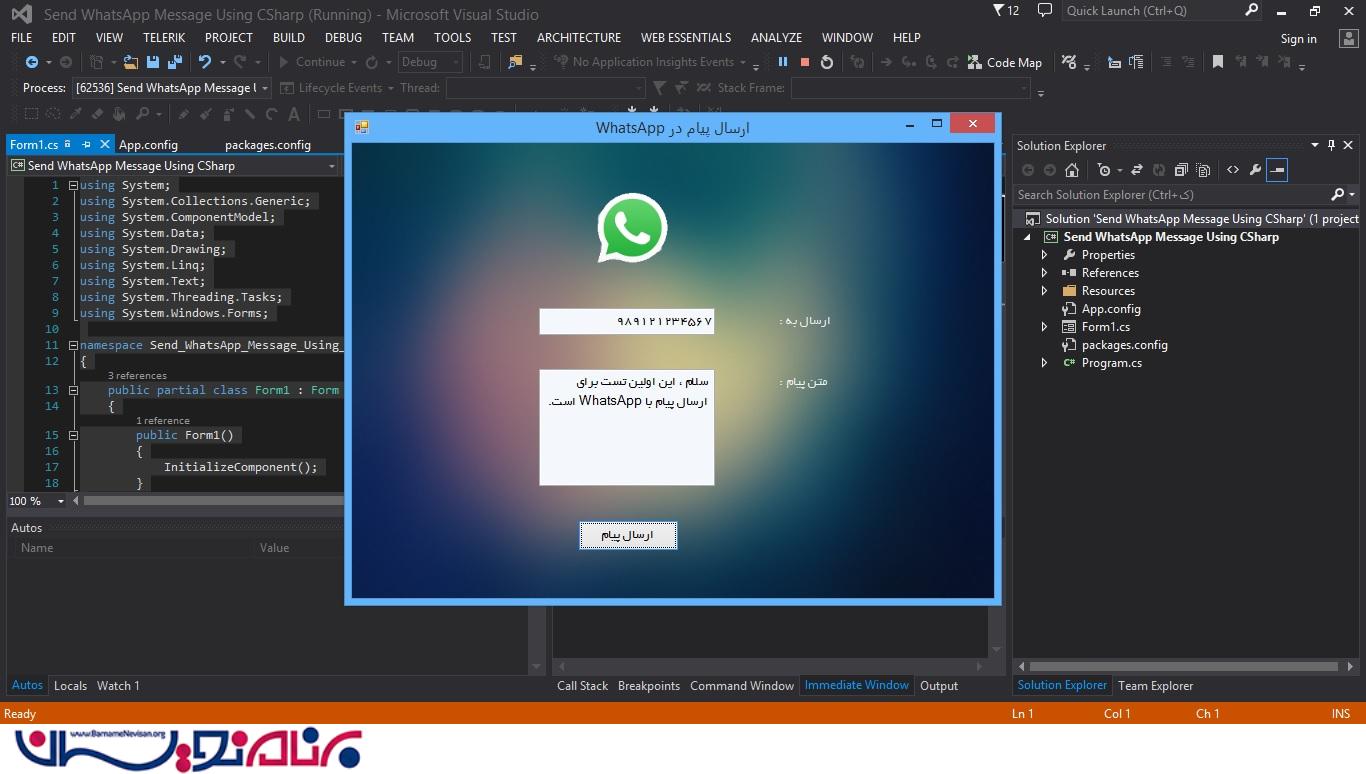Click the Undo arrow icon
The image size is (1366, 774).
pos(205,62)
